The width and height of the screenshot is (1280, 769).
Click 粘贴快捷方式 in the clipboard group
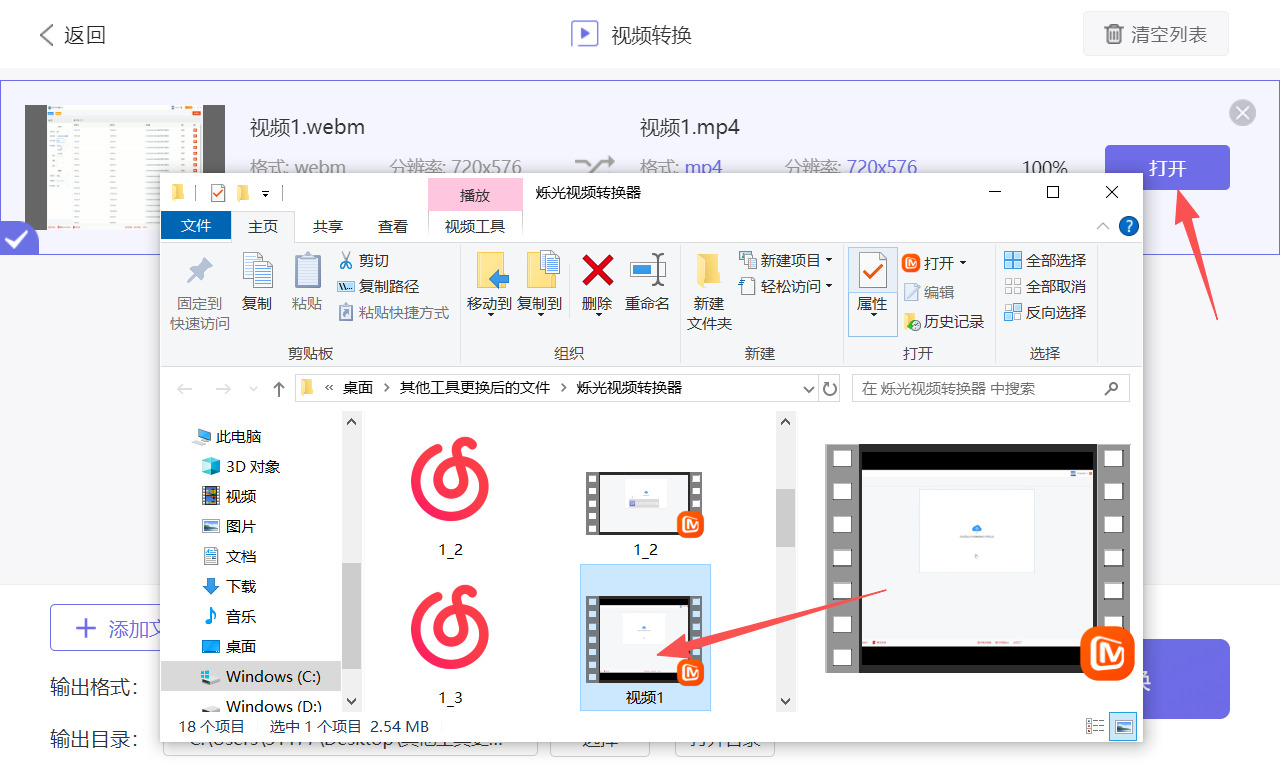[394, 312]
